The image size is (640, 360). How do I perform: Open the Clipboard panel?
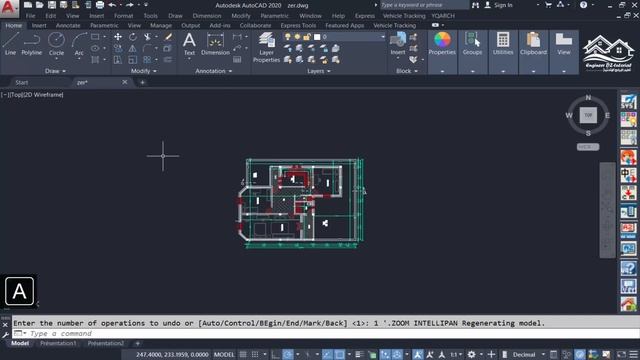coord(533,44)
